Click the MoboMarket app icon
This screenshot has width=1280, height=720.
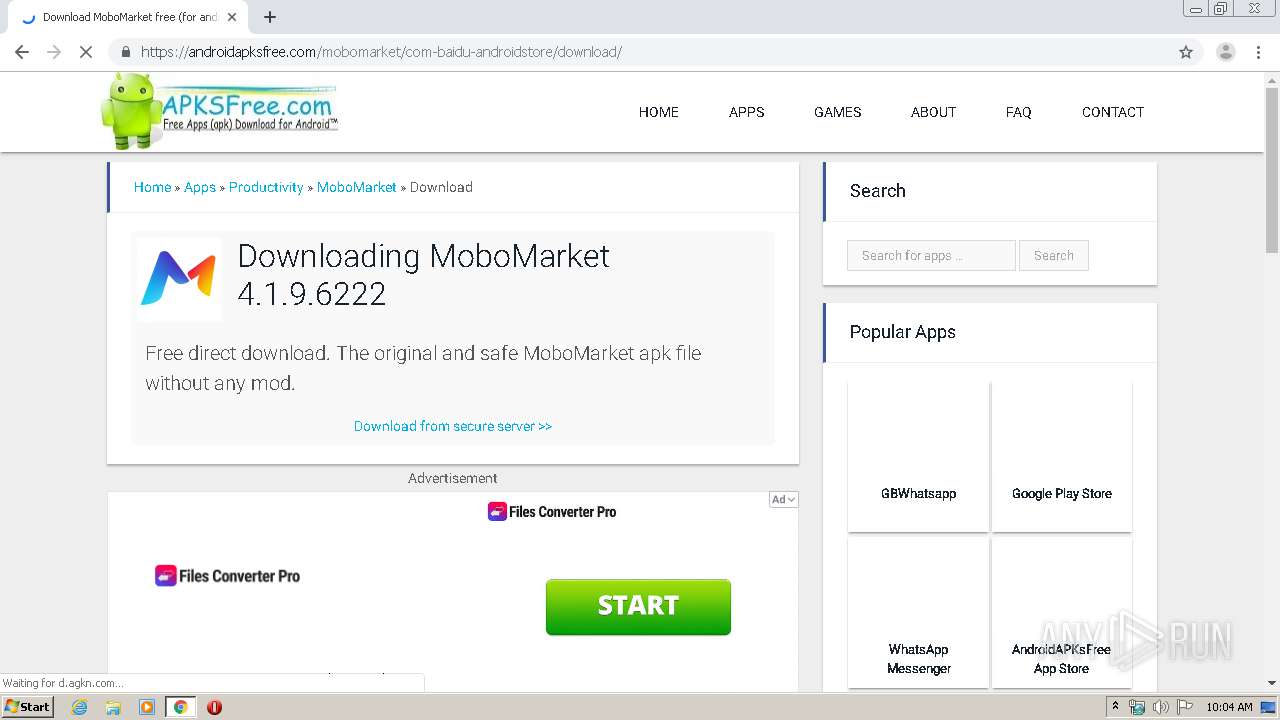[x=179, y=279]
